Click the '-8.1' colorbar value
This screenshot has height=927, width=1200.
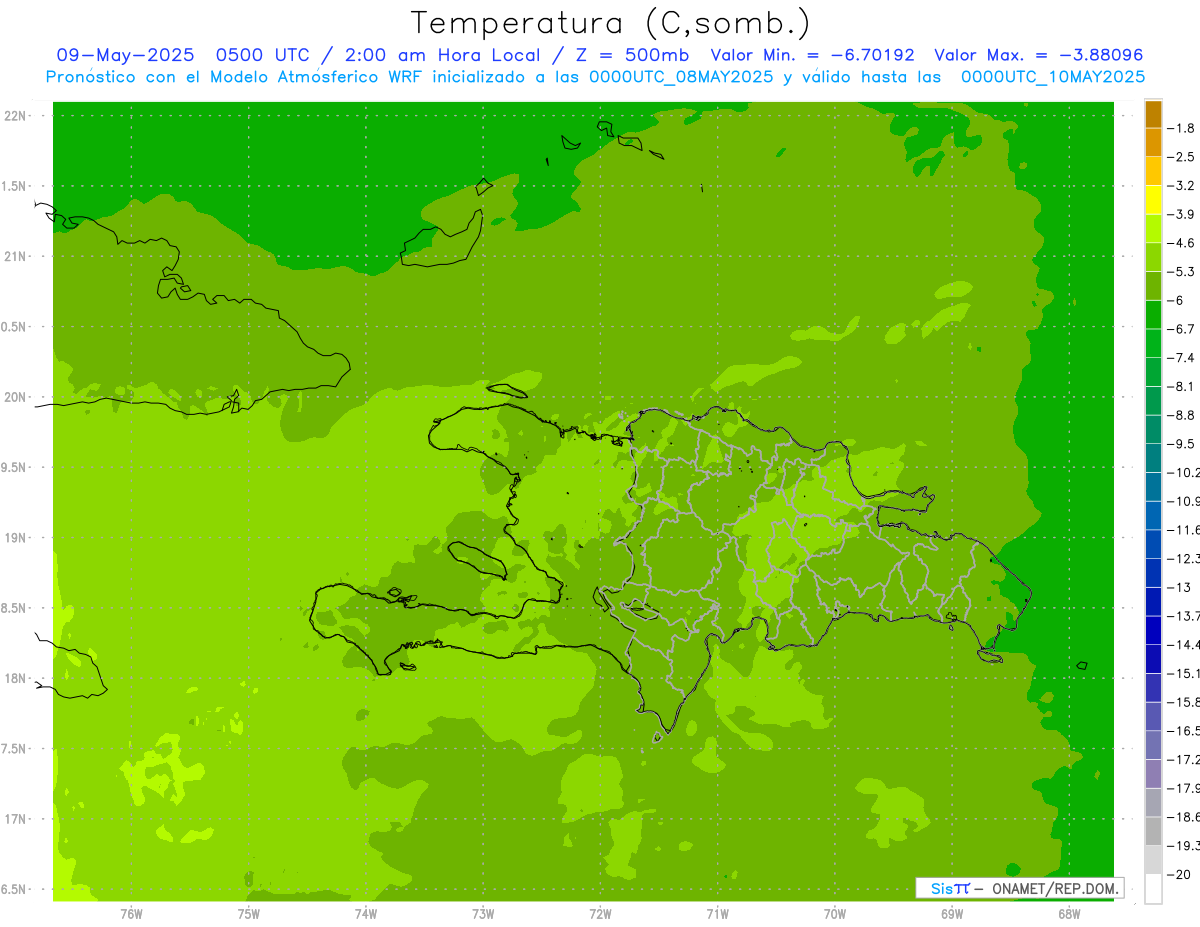pos(1182,386)
